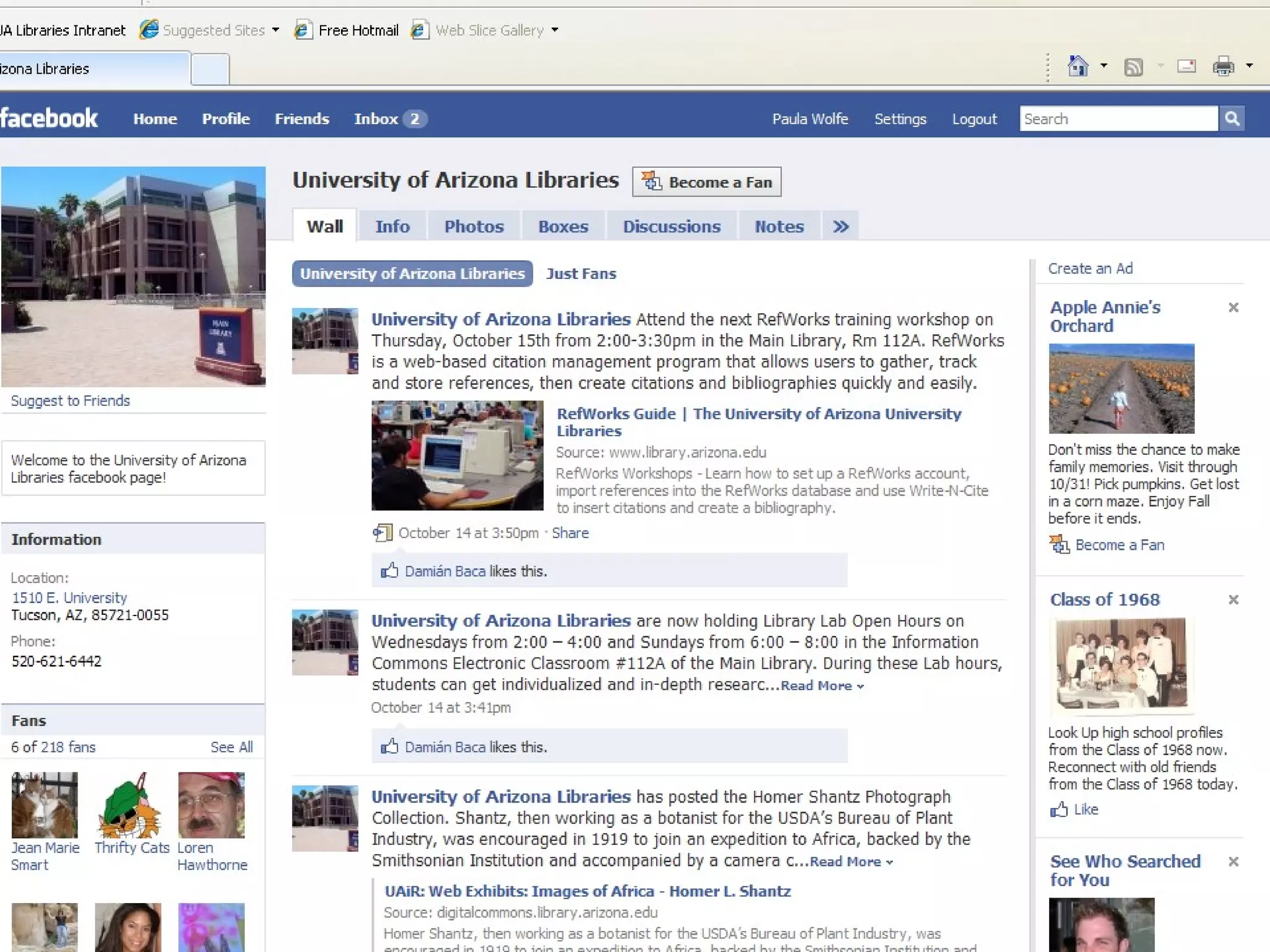Click the Print icon in toolbar
The width and height of the screenshot is (1270, 952).
coord(1223,66)
